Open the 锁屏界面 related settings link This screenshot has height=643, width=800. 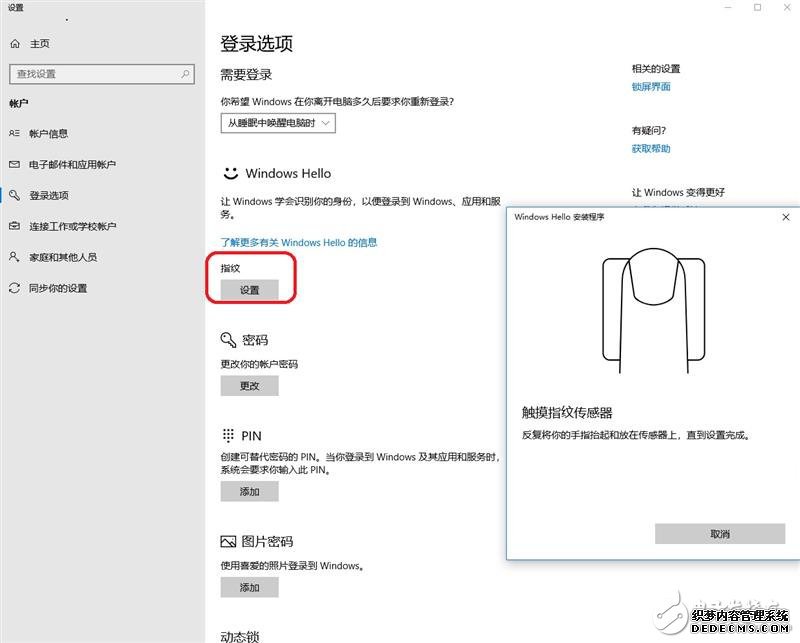pyautogui.click(x=651, y=87)
